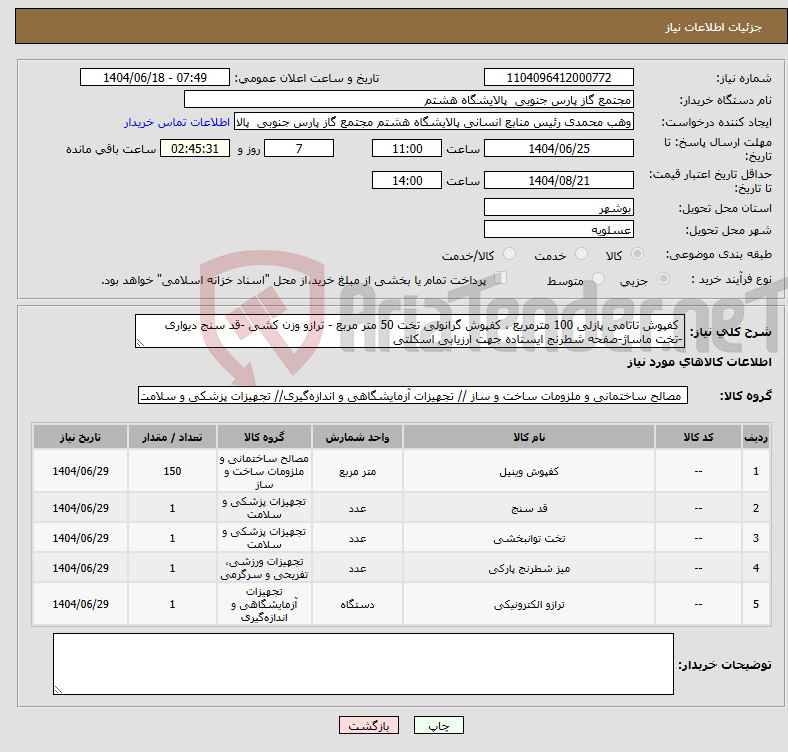788x752 pixels.
Task: Click the province field بوشهر
Action: [x=558, y=207]
